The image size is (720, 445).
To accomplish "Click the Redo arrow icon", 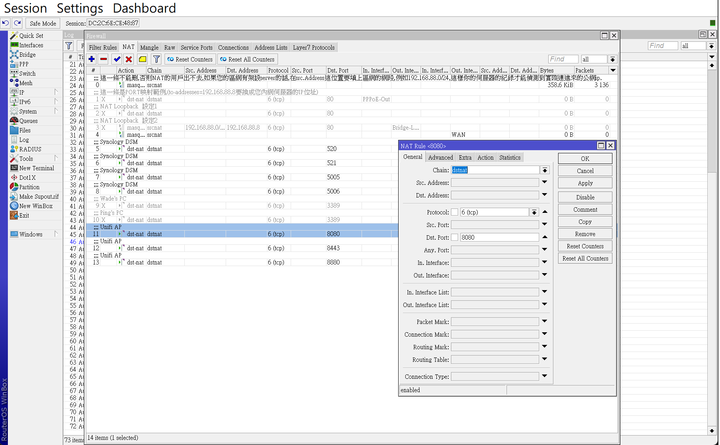I will (x=17, y=23).
